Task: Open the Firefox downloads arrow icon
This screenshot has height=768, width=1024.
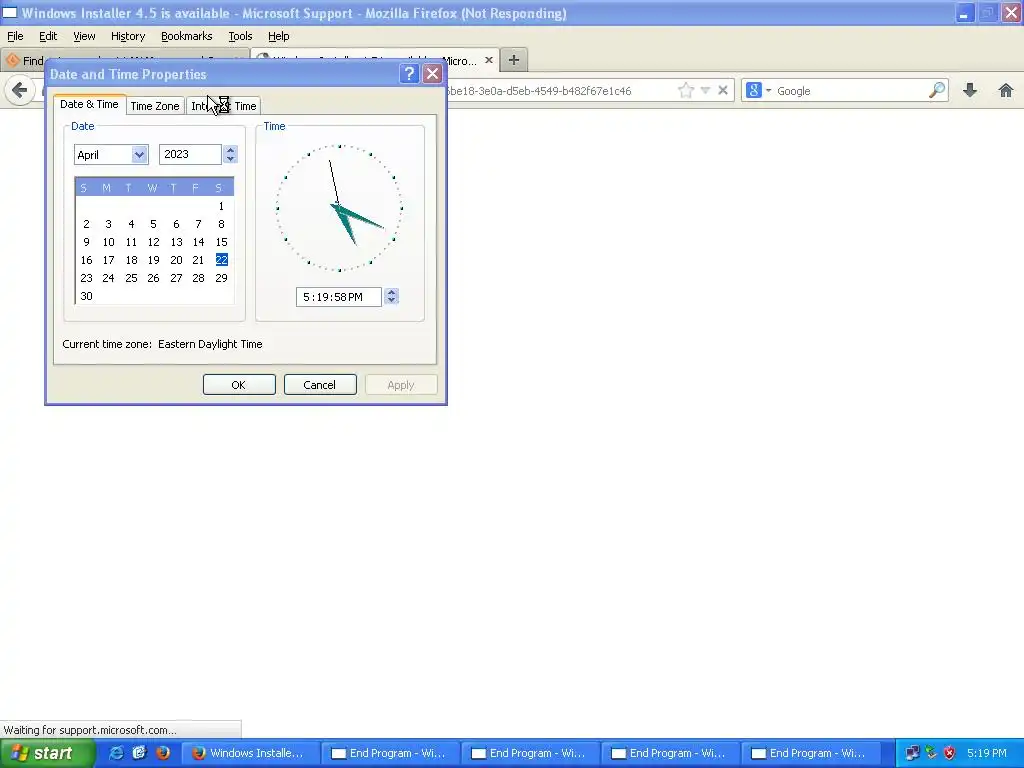Action: 970,90
